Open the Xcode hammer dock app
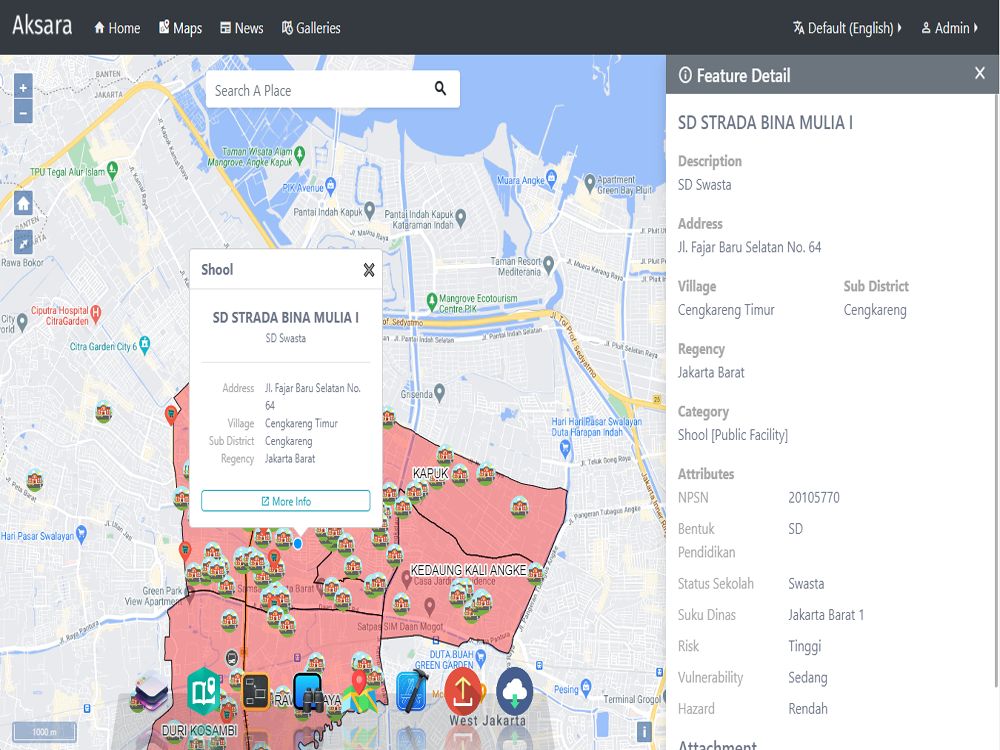This screenshot has width=1000, height=750. pos(411,691)
